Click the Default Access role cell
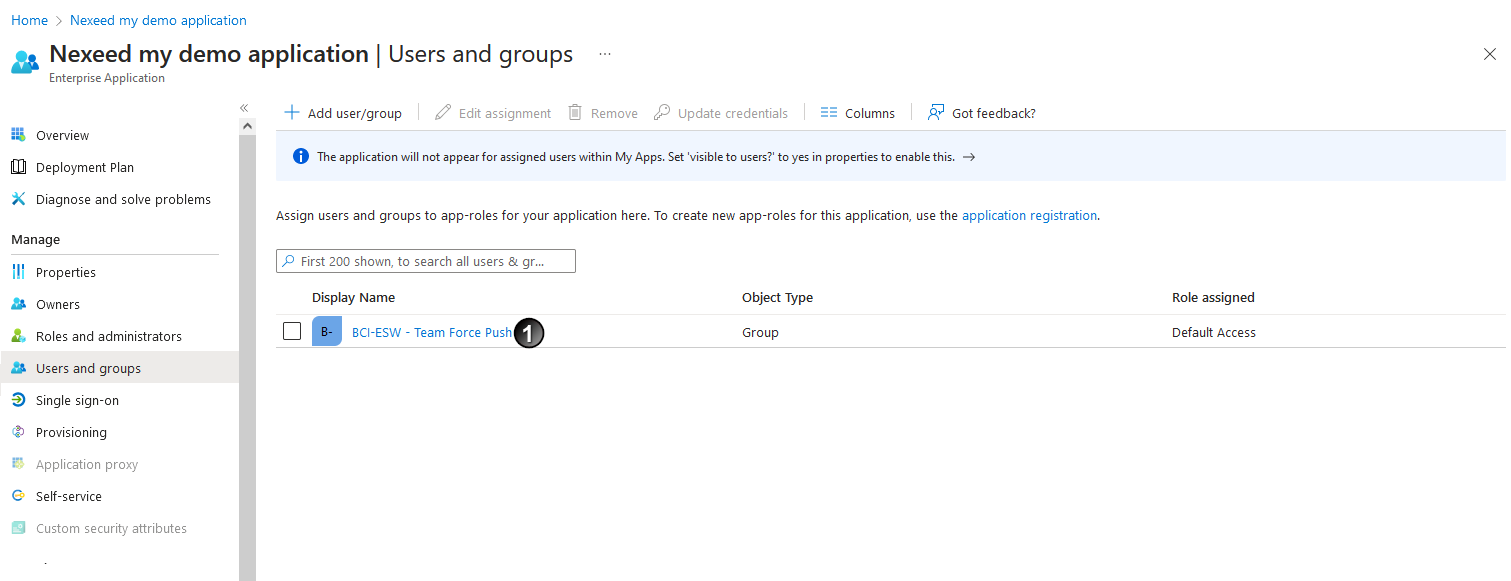Image resolution: width=1511 pixels, height=581 pixels. (1213, 332)
